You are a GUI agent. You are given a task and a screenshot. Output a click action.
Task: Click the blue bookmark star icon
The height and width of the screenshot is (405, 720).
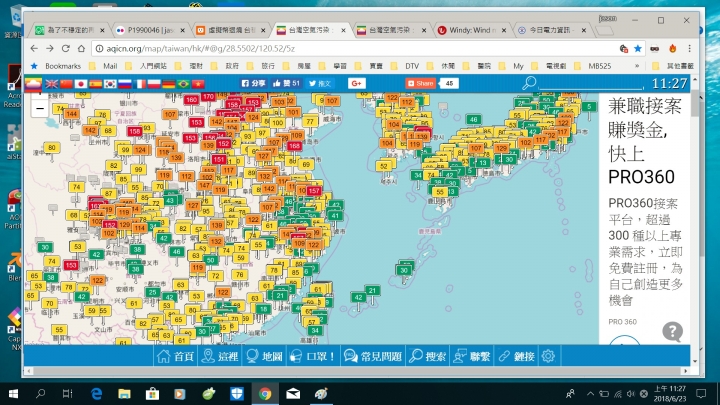point(638,48)
